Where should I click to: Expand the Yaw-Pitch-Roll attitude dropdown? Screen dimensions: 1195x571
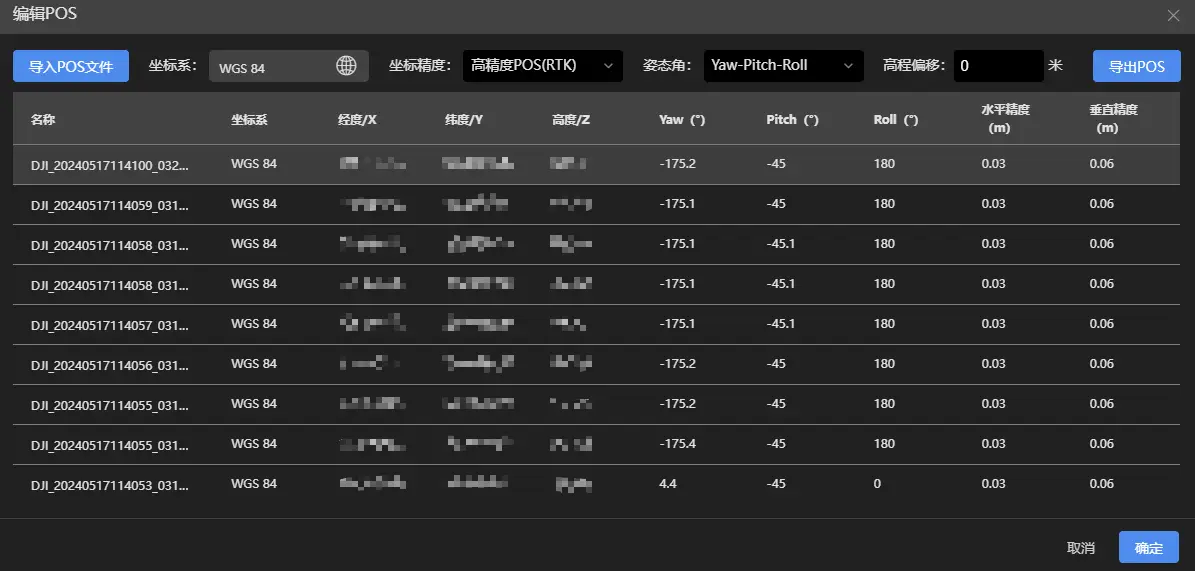pos(782,66)
